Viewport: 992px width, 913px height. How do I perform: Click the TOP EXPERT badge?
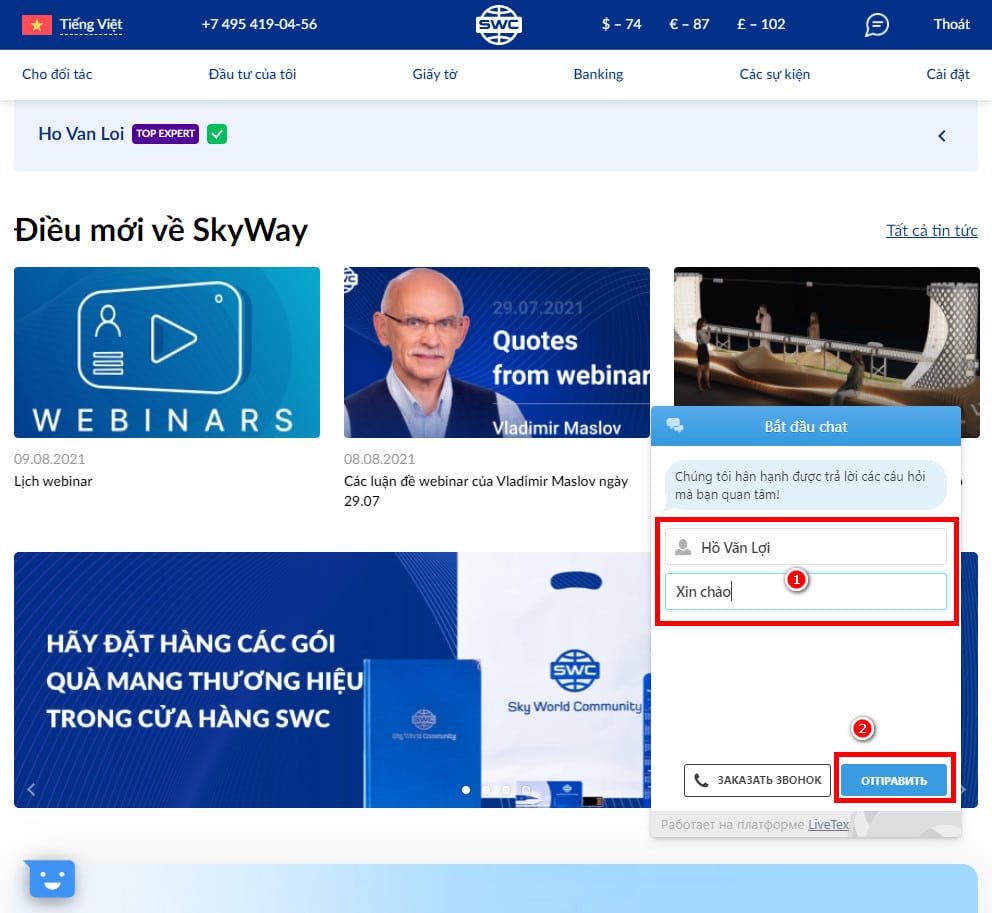click(165, 134)
